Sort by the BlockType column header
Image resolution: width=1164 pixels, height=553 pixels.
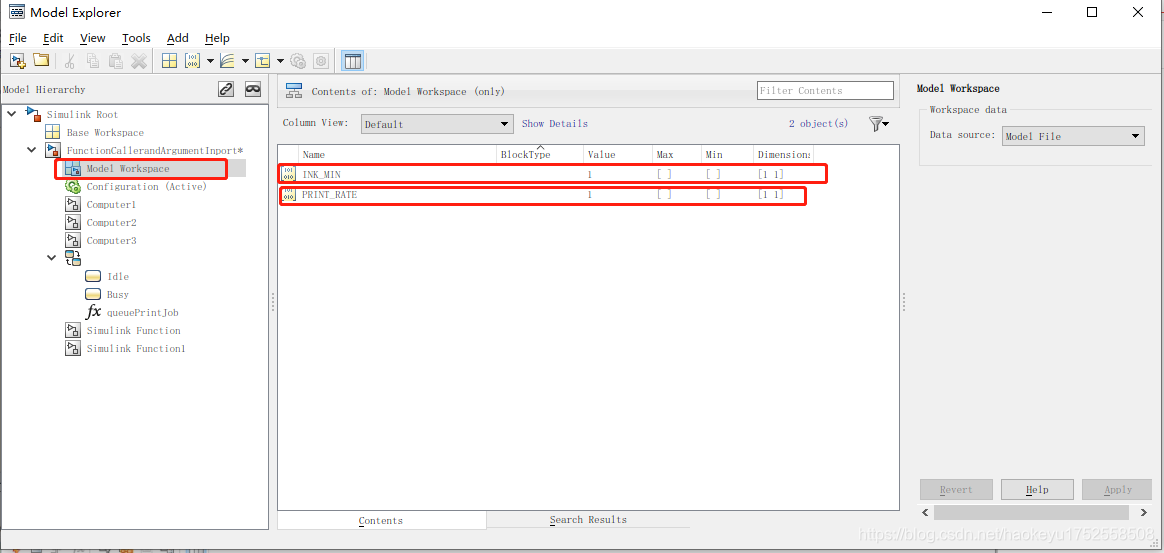coord(540,154)
